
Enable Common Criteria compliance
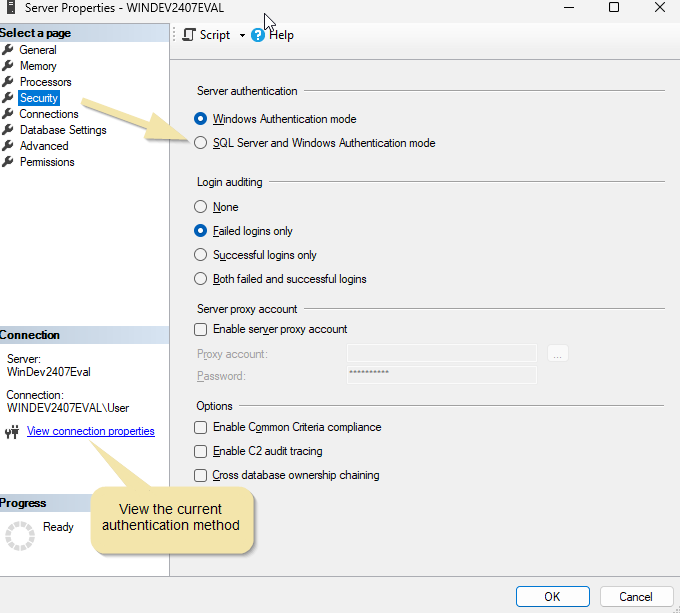click(x=200, y=427)
